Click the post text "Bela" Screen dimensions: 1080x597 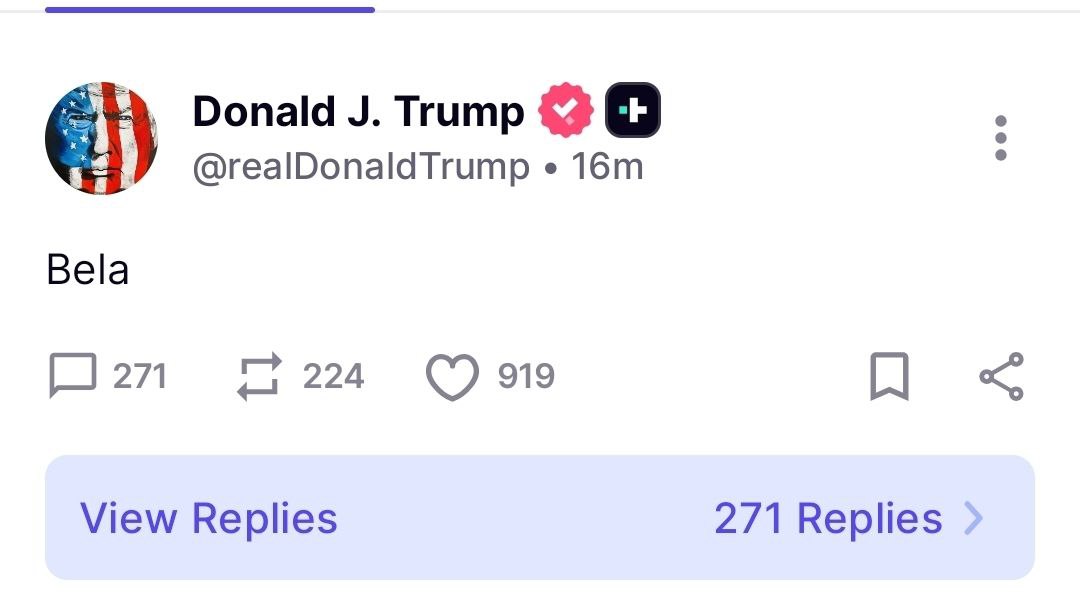point(87,269)
